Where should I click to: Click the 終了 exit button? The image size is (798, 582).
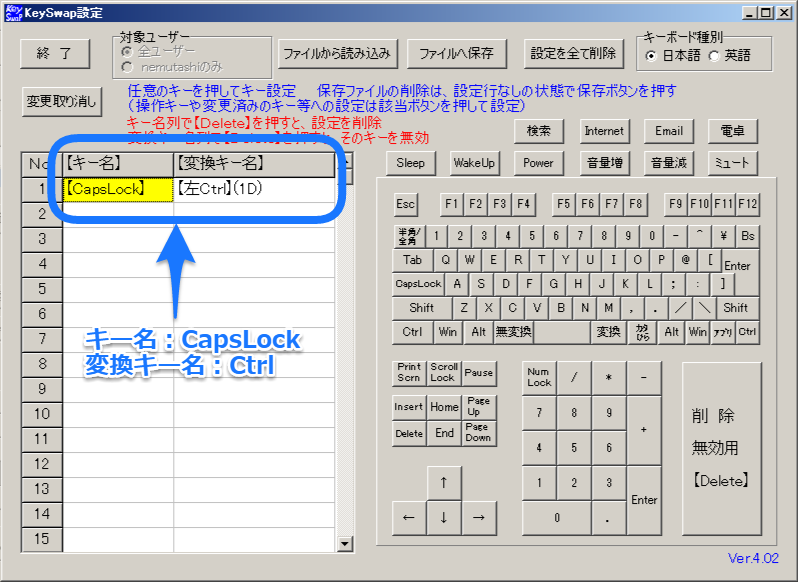pos(55,53)
